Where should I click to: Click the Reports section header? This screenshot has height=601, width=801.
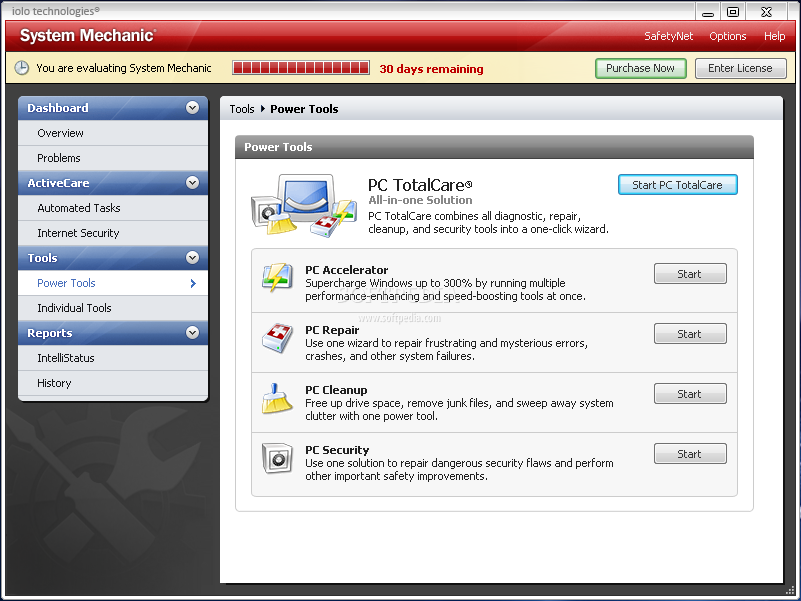(x=113, y=333)
